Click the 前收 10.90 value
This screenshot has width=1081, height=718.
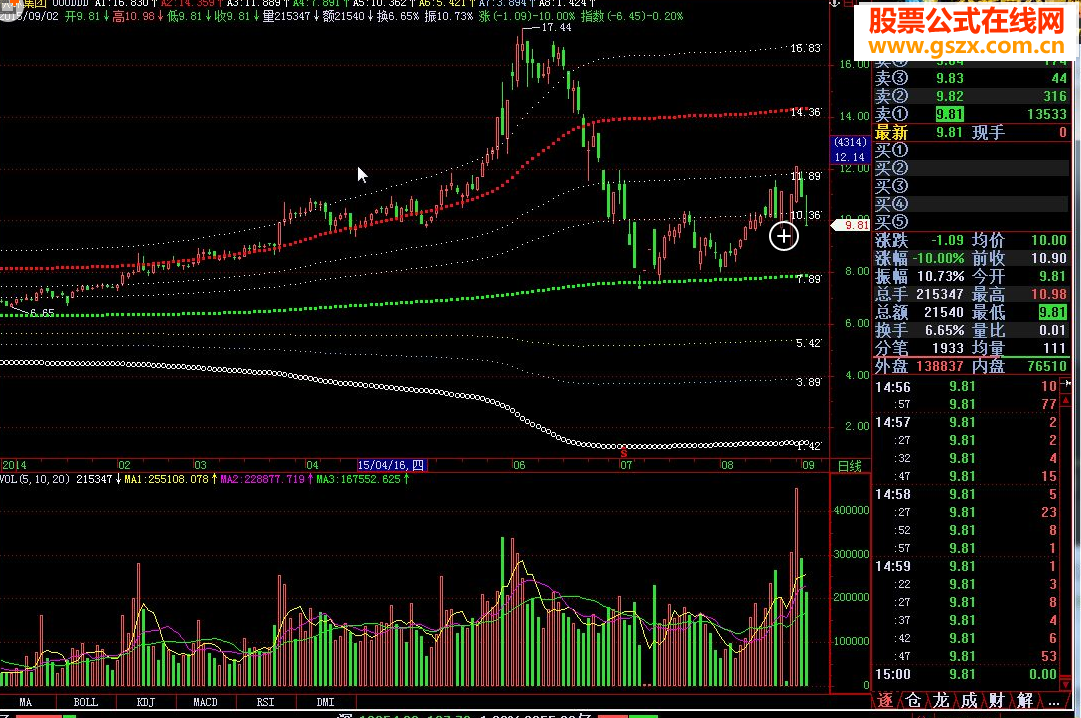coord(1049,258)
